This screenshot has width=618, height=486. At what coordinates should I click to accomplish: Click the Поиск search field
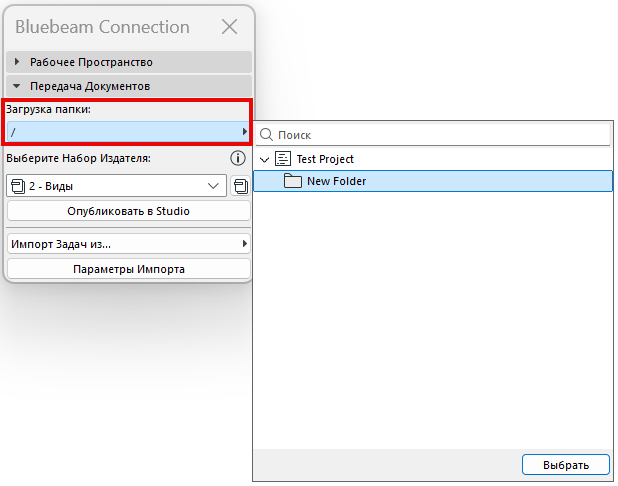[440, 134]
